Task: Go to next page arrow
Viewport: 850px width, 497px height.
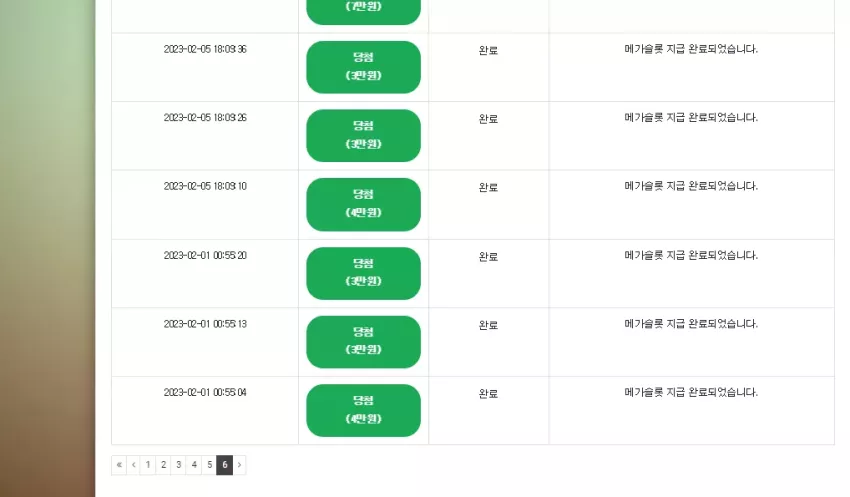Action: click(x=239, y=464)
